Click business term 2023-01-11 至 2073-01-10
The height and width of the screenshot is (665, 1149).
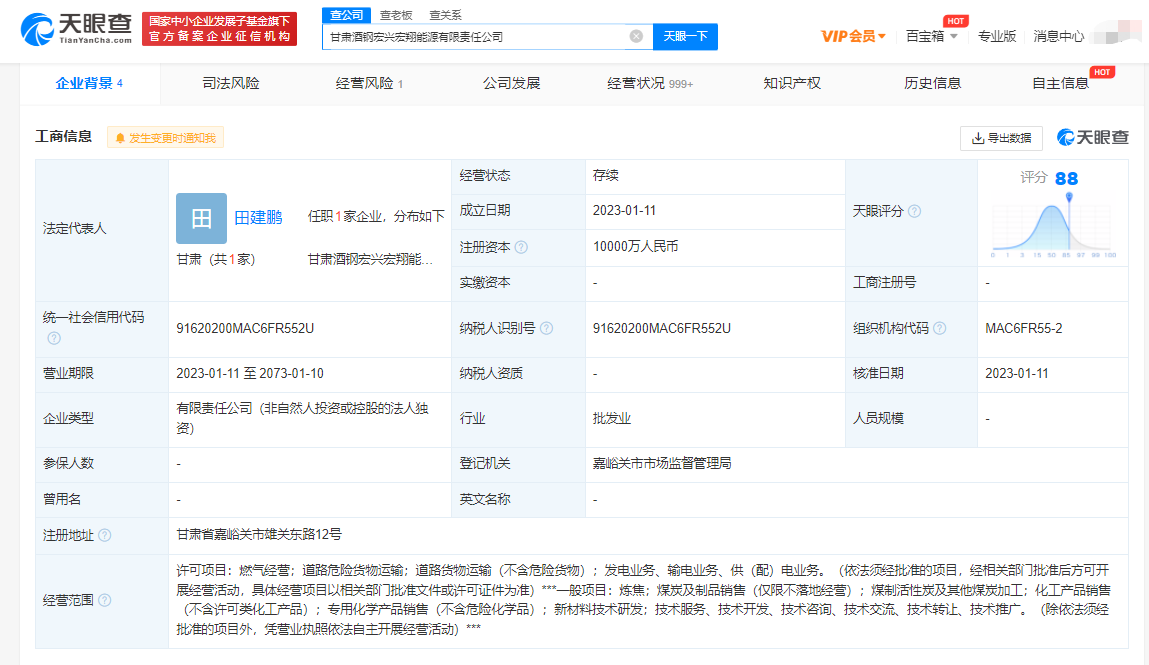click(250, 374)
